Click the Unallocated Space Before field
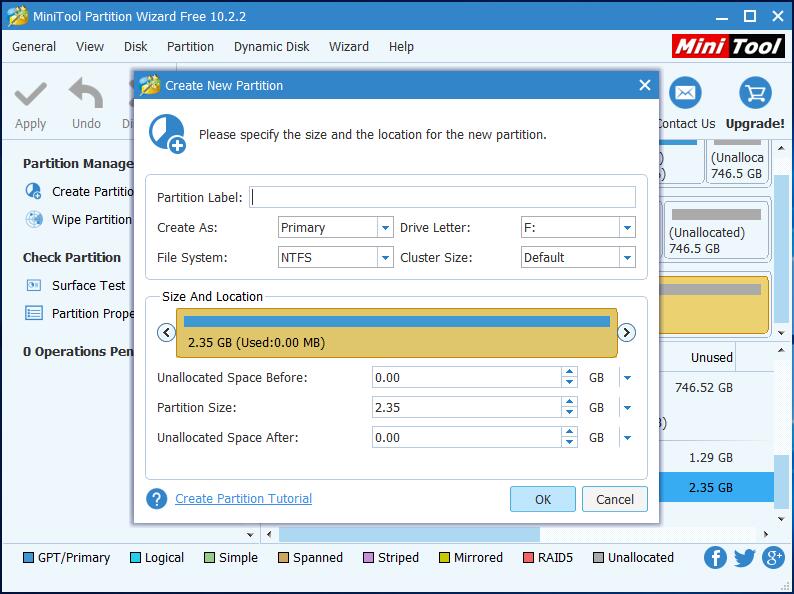The width and height of the screenshot is (794, 594). (467, 378)
